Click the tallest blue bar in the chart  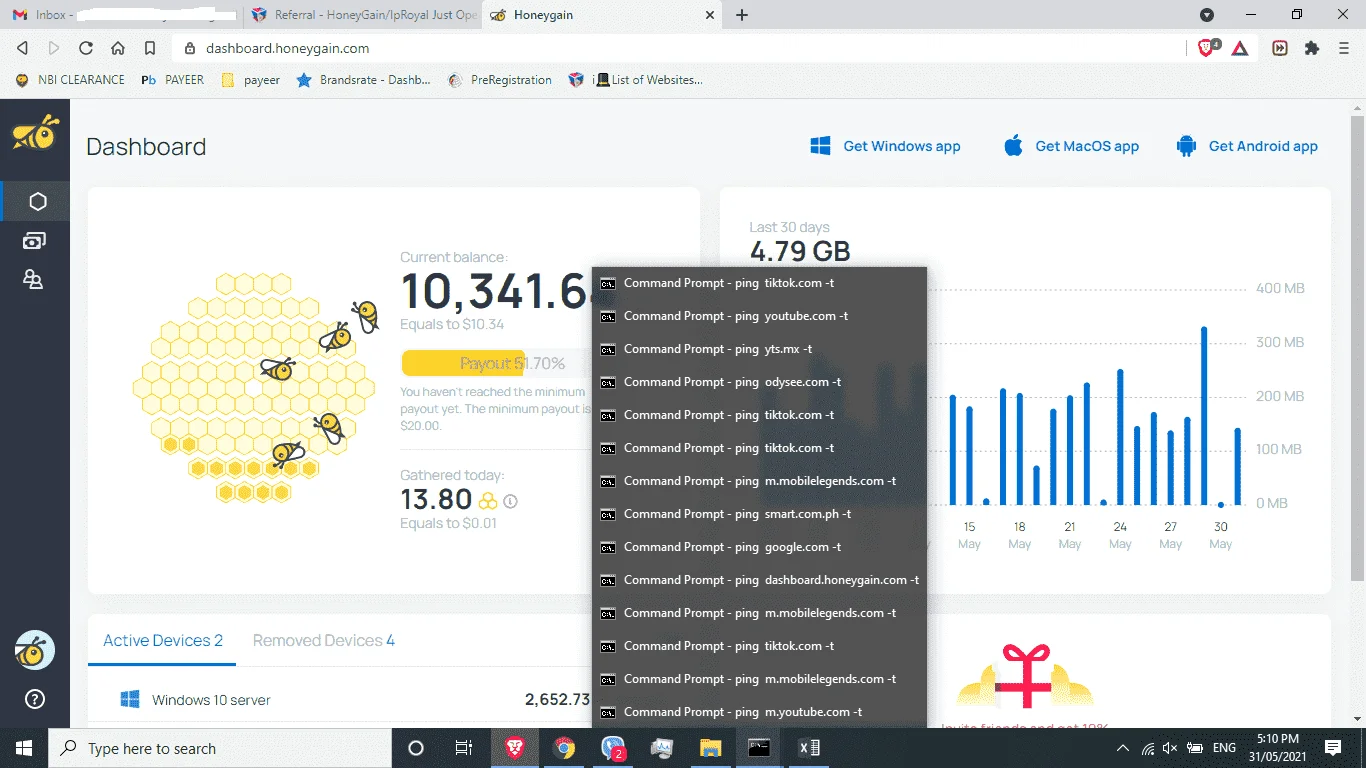(x=1204, y=416)
